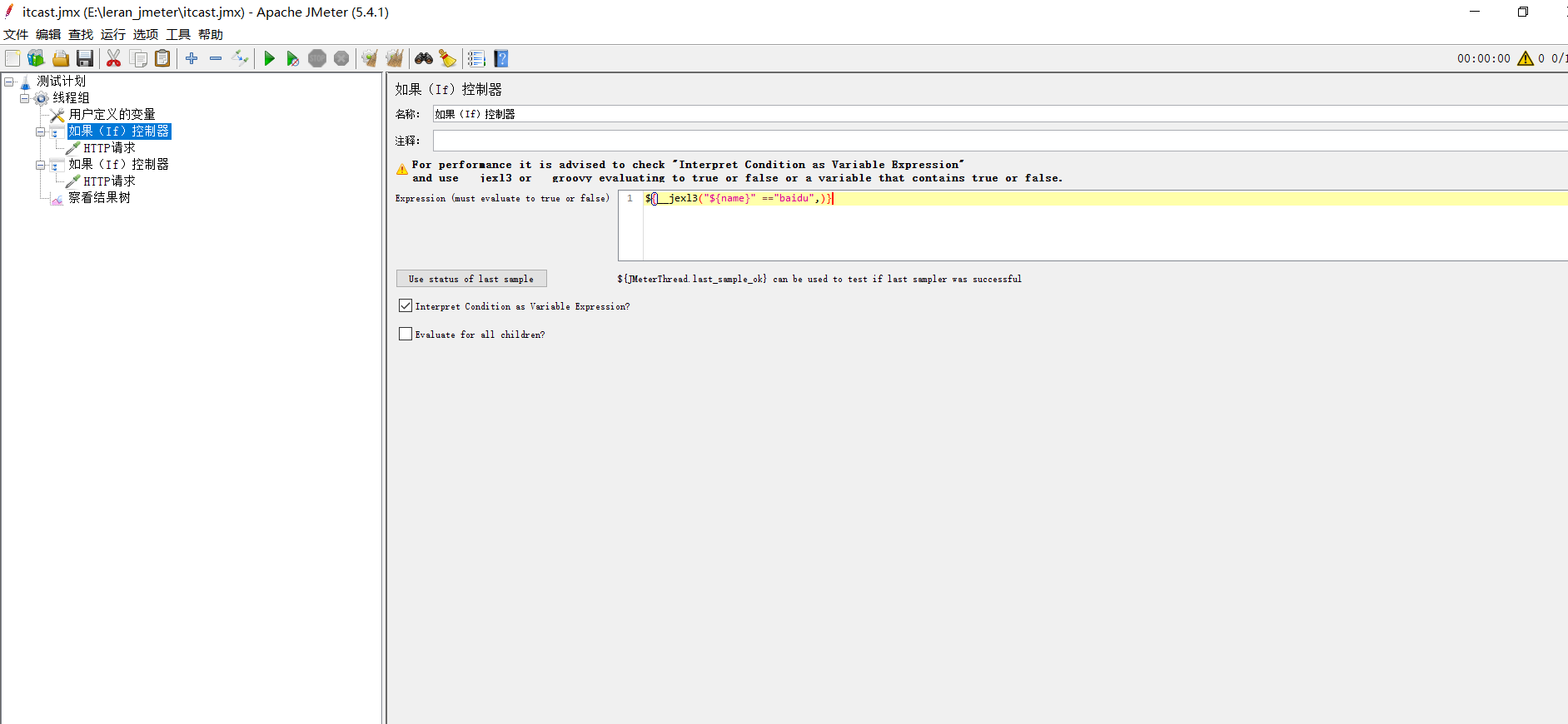This screenshot has width=1568, height=724.
Task: Open the 帮助 menu
Action: (211, 34)
